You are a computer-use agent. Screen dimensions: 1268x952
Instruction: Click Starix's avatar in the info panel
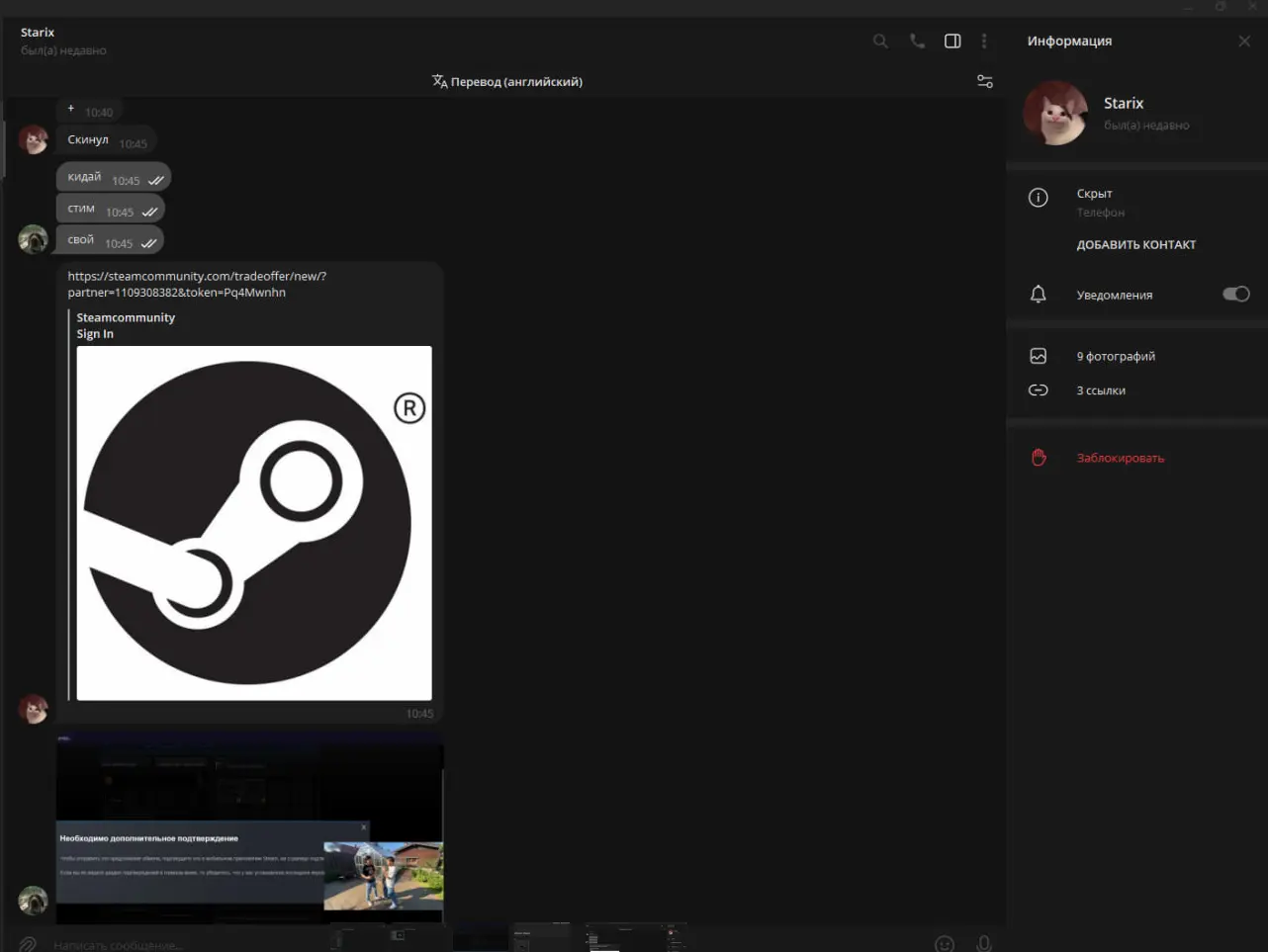click(1055, 113)
